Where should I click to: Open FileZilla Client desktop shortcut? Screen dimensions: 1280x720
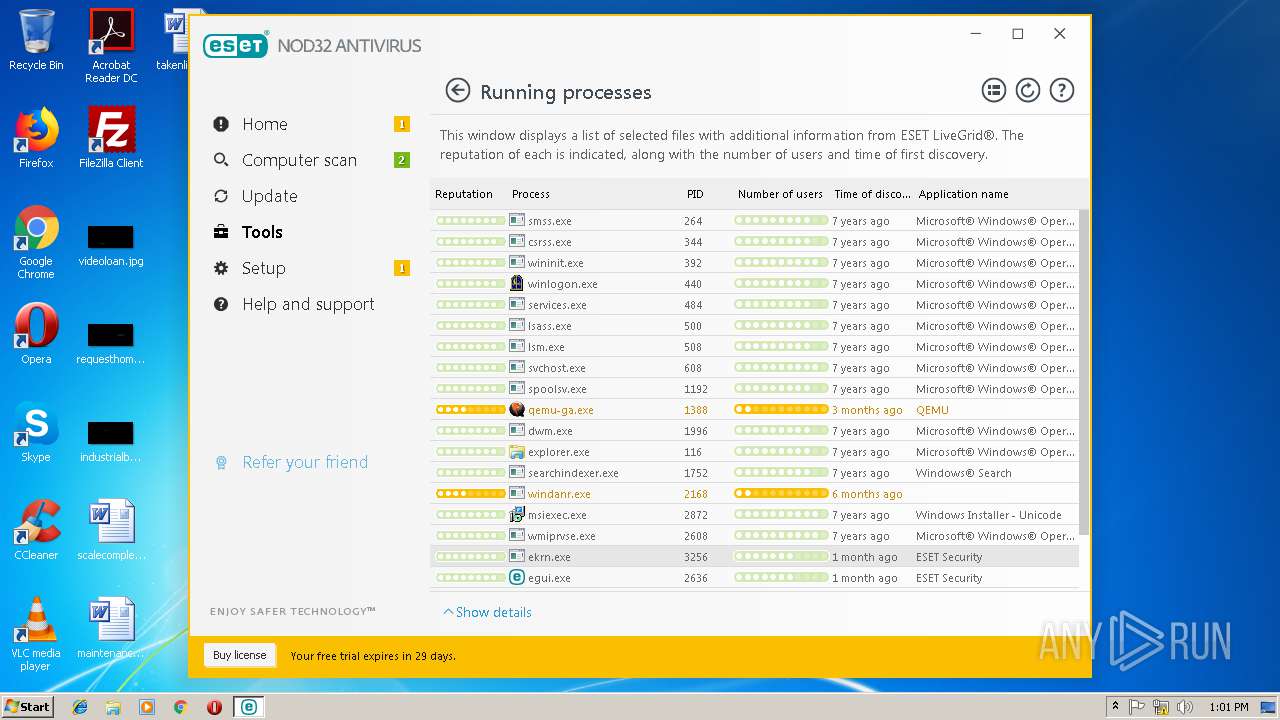[111, 138]
